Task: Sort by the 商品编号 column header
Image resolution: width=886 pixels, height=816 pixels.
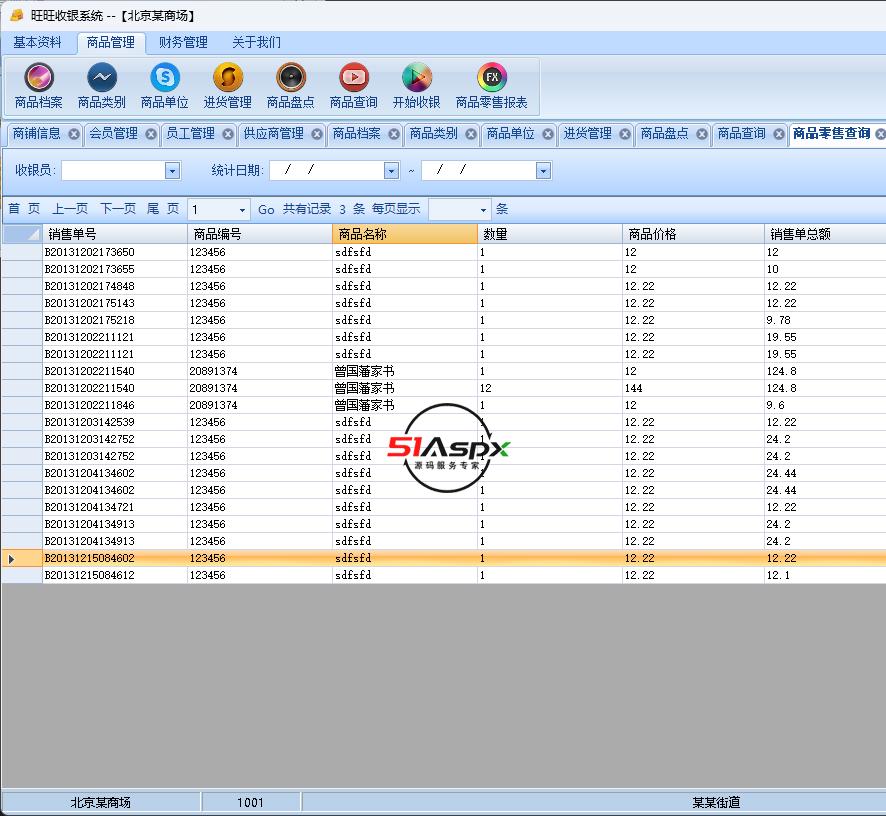Action: tap(260, 234)
